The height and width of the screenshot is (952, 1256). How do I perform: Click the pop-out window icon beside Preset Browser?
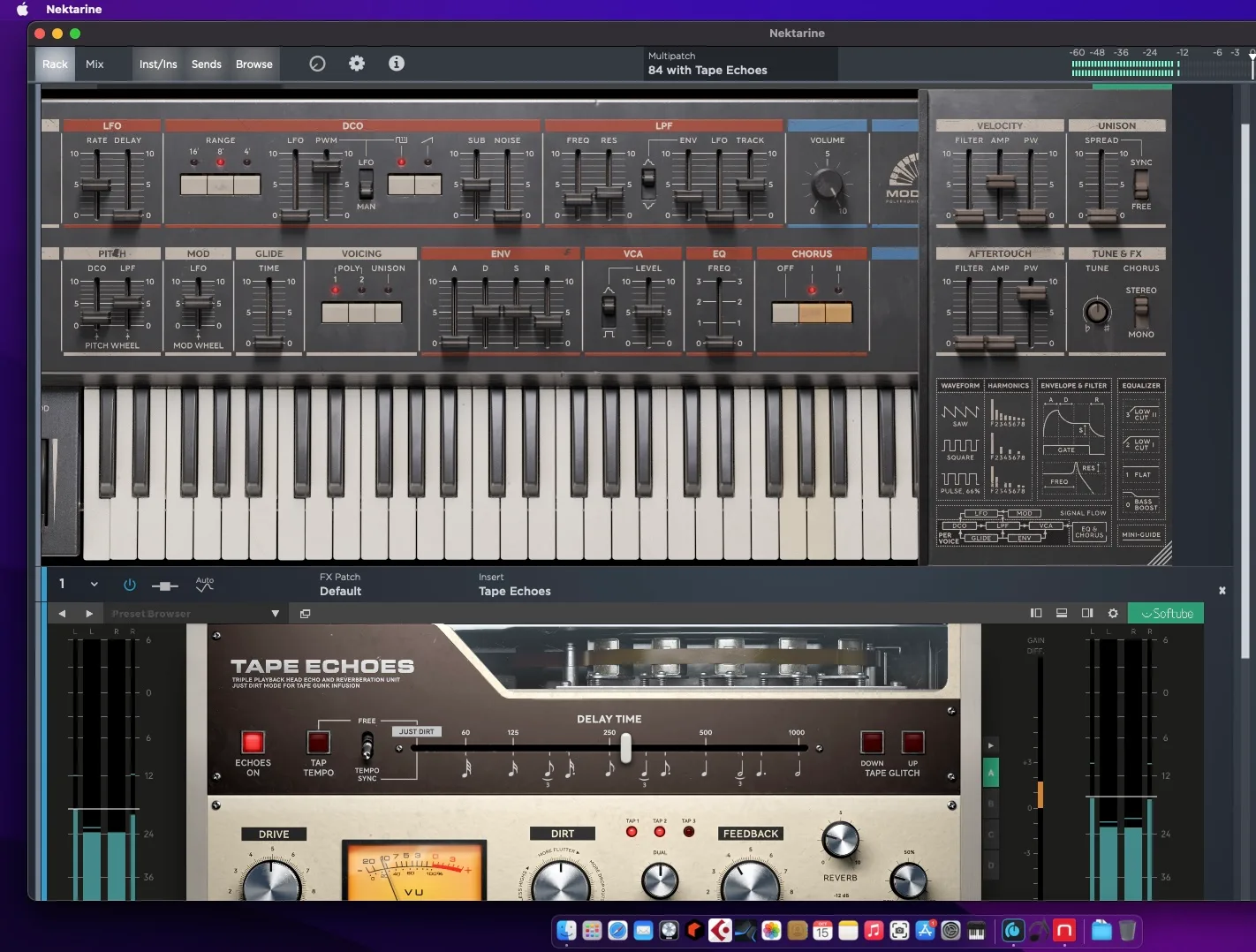click(x=305, y=614)
